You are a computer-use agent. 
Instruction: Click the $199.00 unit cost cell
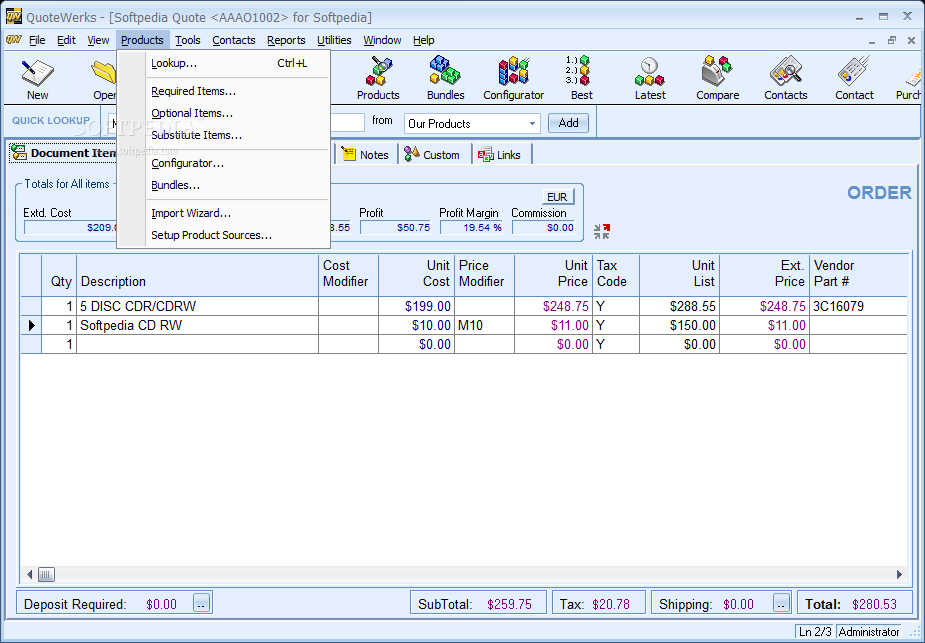pyautogui.click(x=416, y=306)
